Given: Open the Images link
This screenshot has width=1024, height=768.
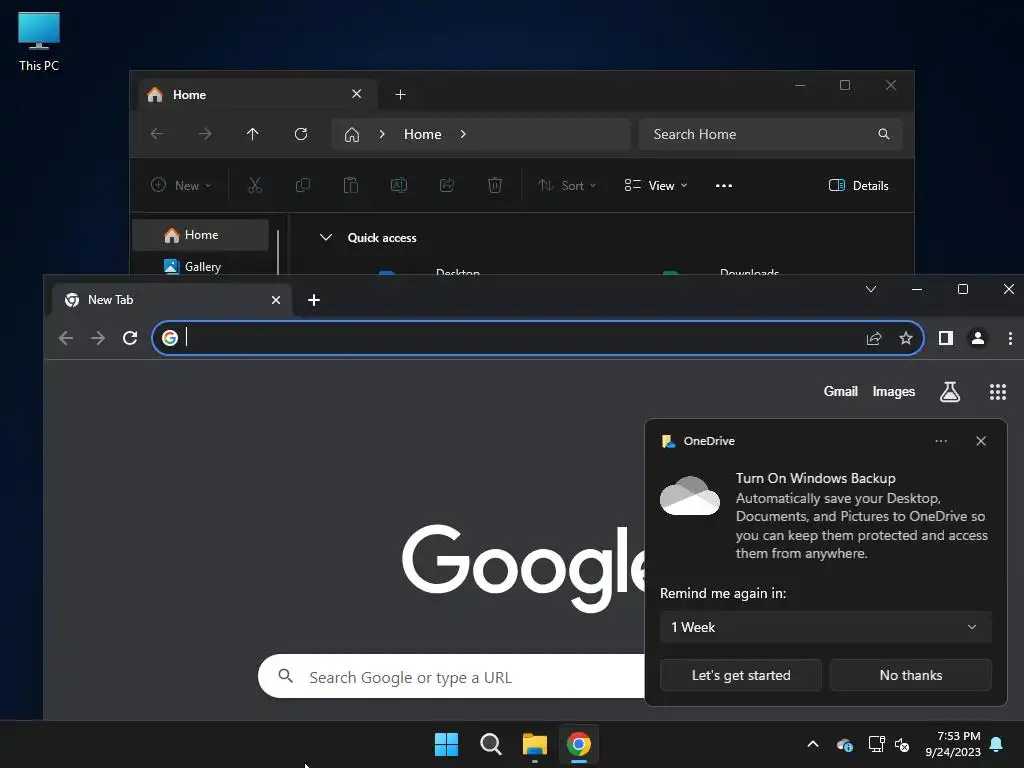Looking at the screenshot, I should 893,391.
